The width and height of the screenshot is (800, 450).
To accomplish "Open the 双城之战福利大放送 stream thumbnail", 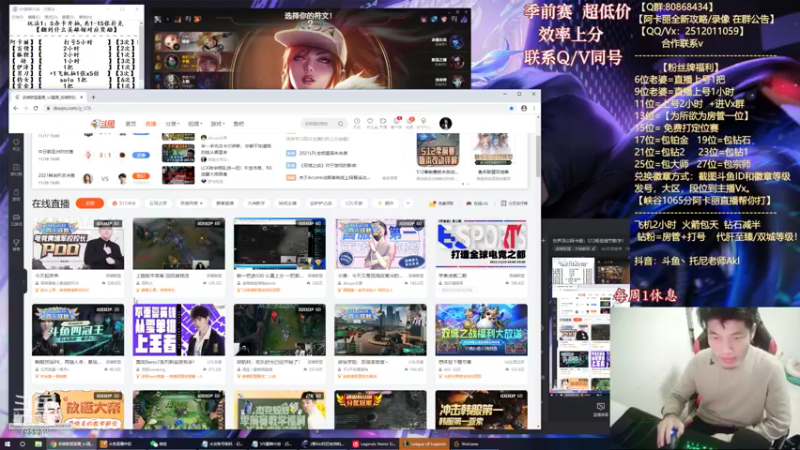I will tap(481, 330).
